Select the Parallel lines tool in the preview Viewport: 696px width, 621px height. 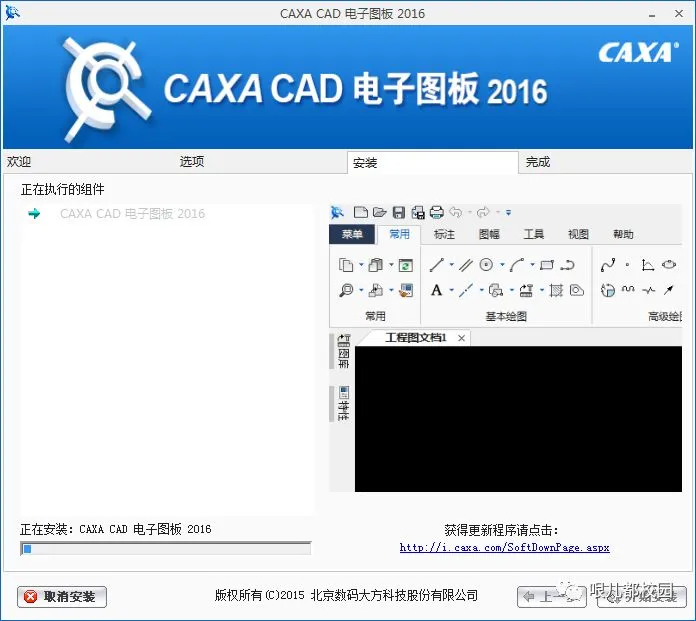[465, 265]
